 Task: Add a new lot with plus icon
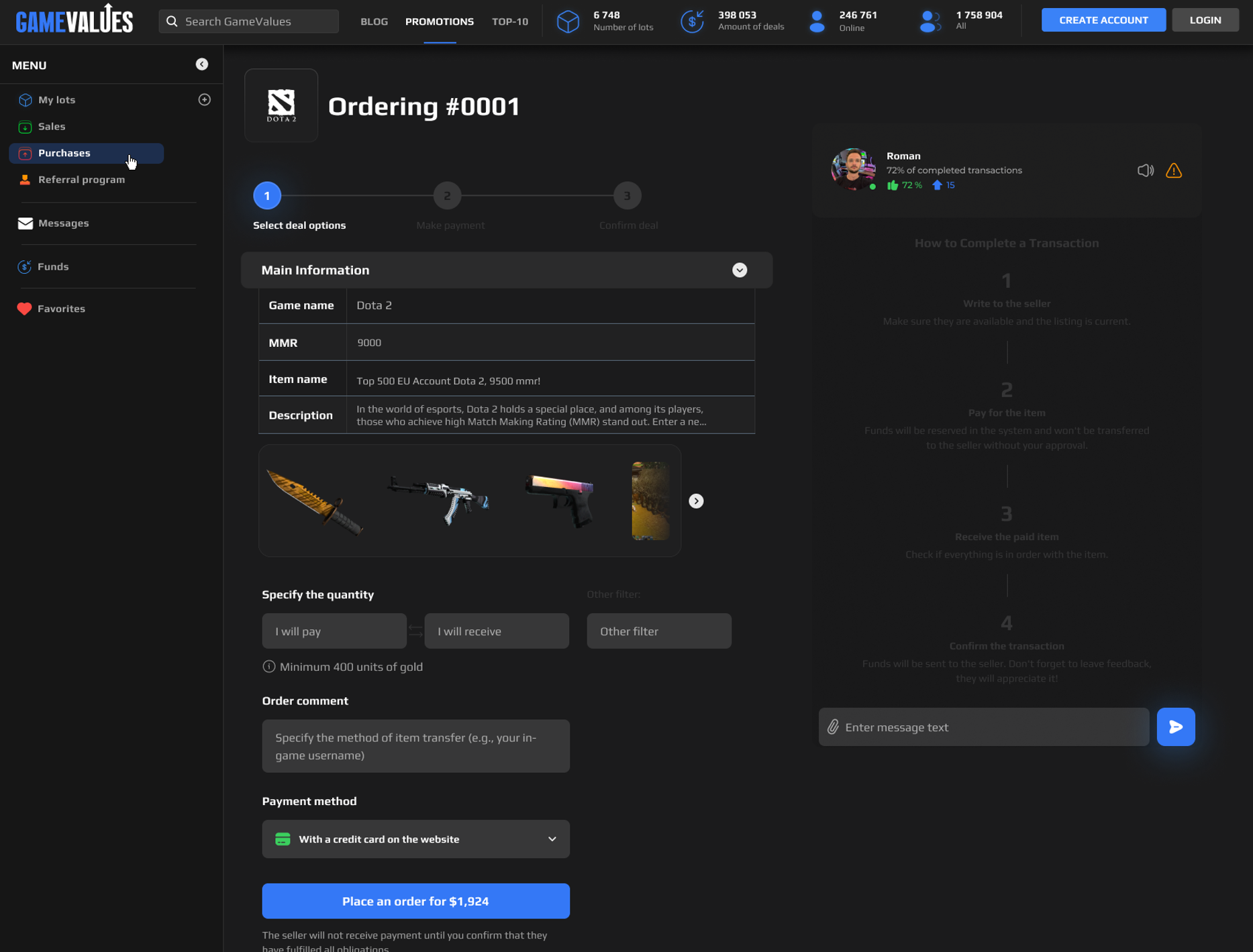pos(205,99)
